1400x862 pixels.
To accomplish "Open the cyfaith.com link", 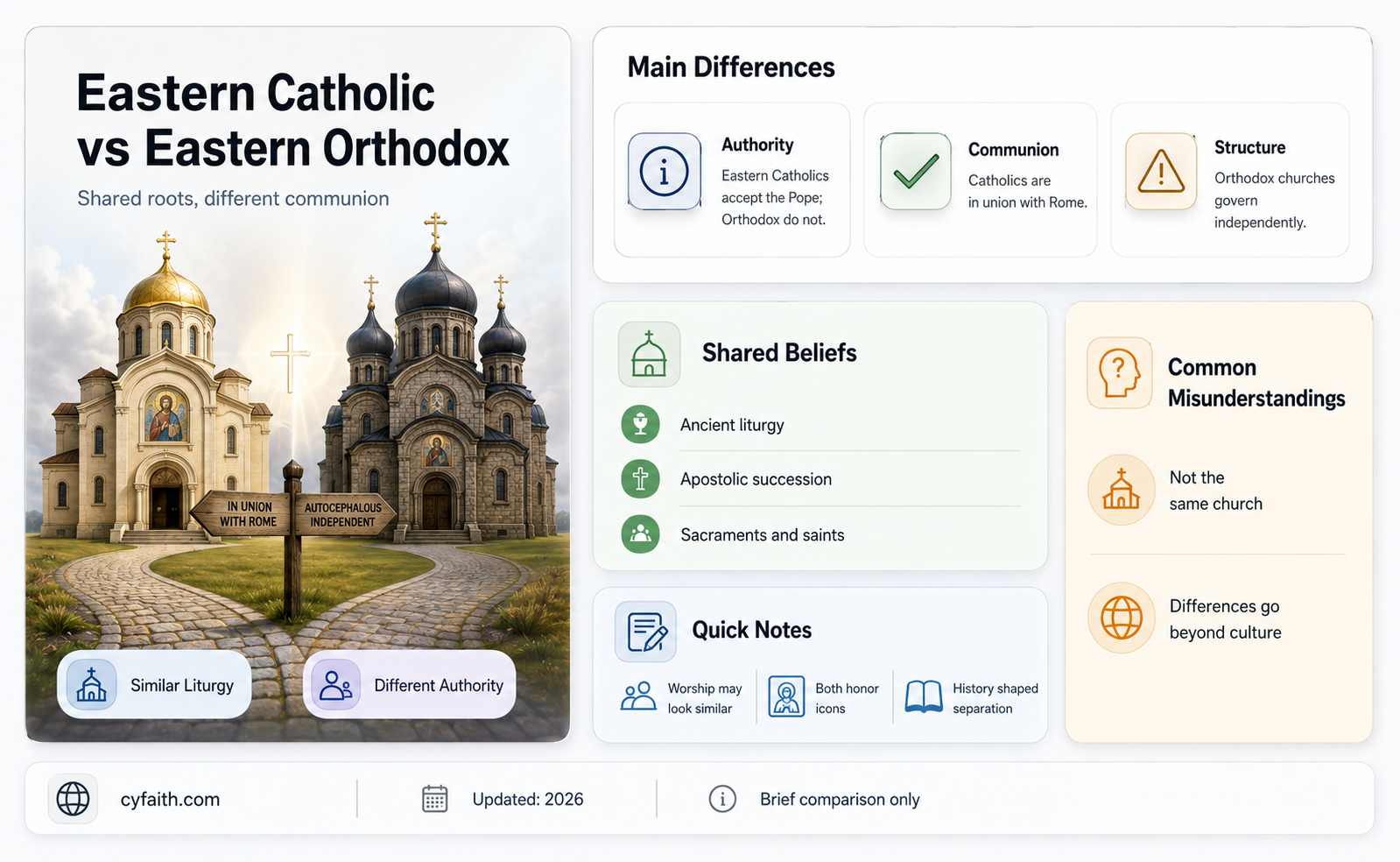I will click(170, 799).
